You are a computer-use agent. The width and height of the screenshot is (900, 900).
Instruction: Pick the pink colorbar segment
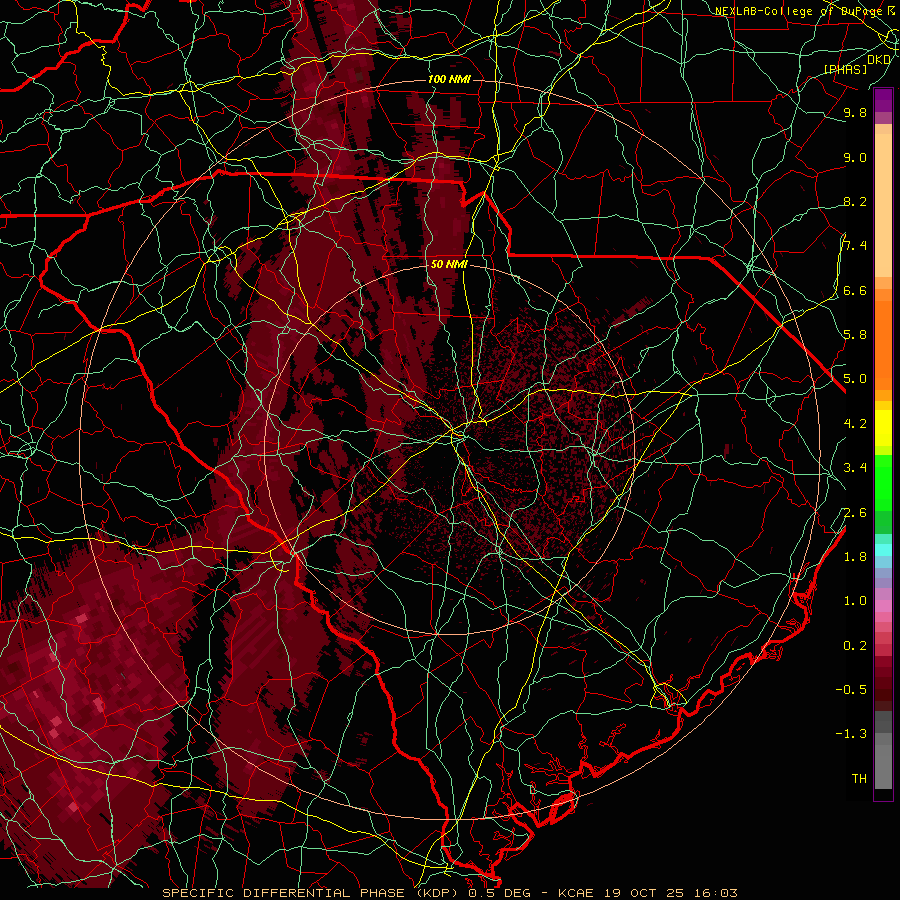(x=883, y=606)
